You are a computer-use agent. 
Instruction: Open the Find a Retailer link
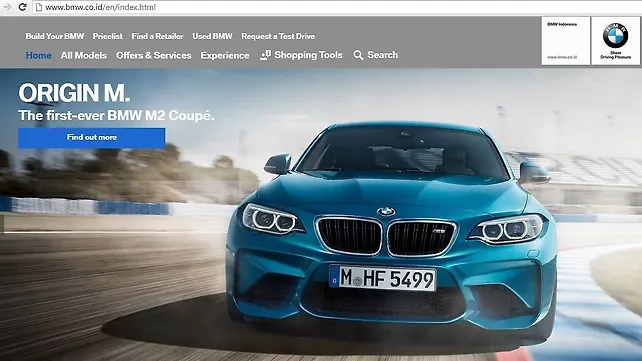(157, 36)
